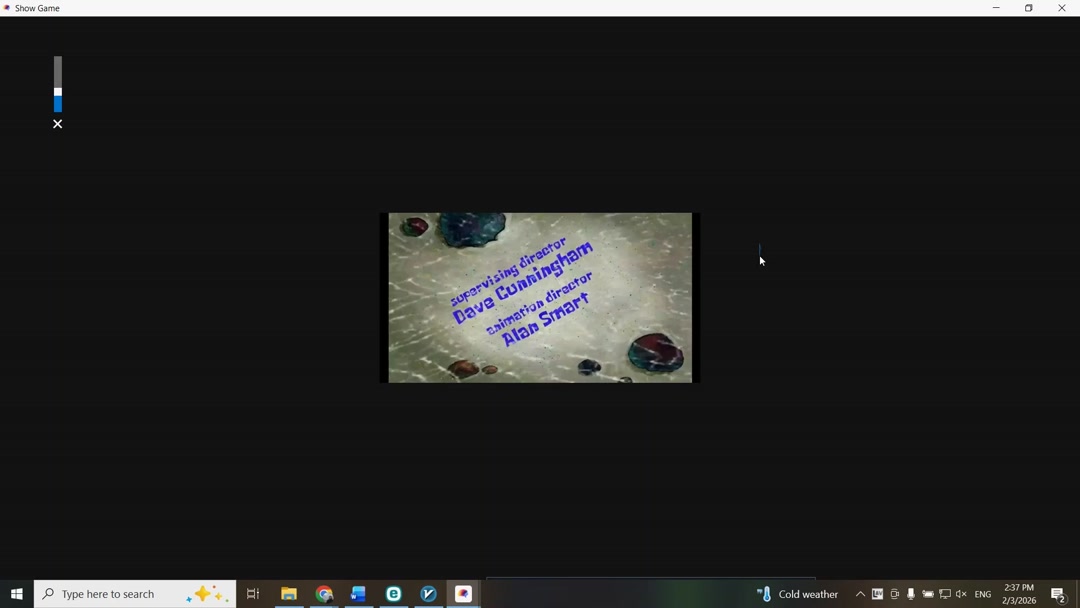Screen dimensions: 1080x608
Task: Click the first tray icon after chevron
Action: coord(877,594)
